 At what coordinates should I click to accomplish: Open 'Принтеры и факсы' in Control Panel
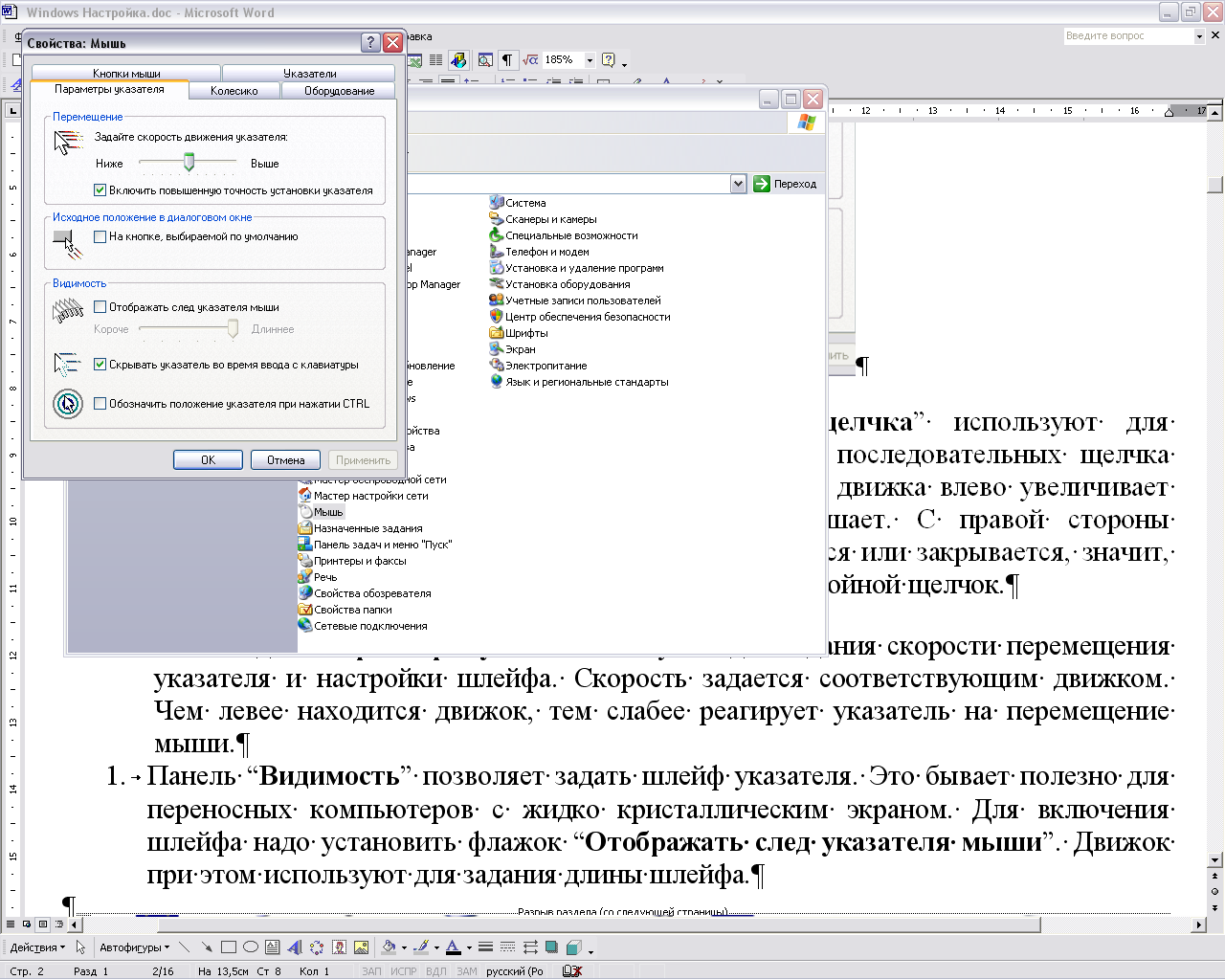coord(352,561)
